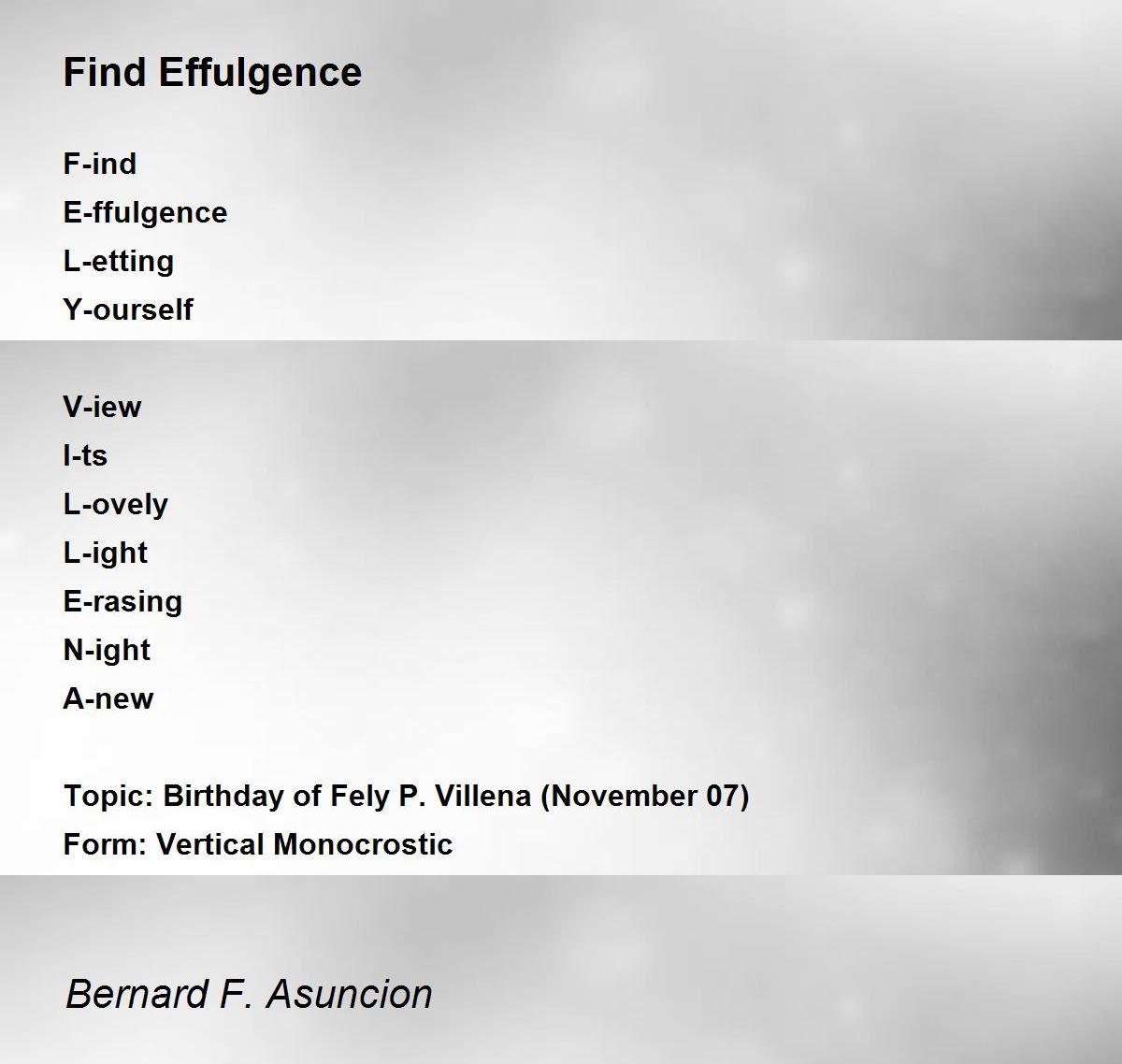This screenshot has width=1122, height=1064.
Task: Select the line F-ind
Action: [x=100, y=164]
